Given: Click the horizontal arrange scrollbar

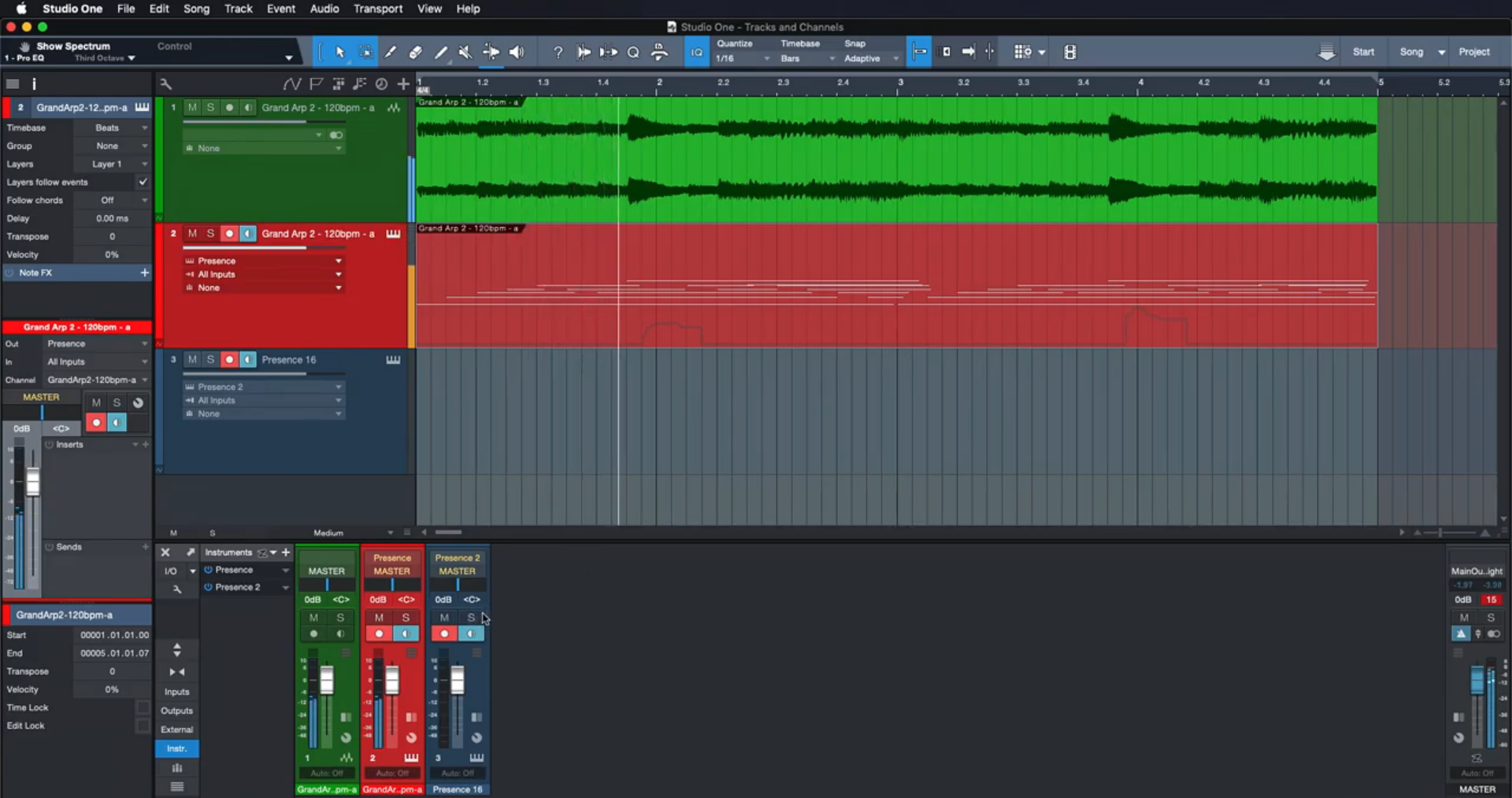Looking at the screenshot, I should pyautogui.click(x=449, y=533).
